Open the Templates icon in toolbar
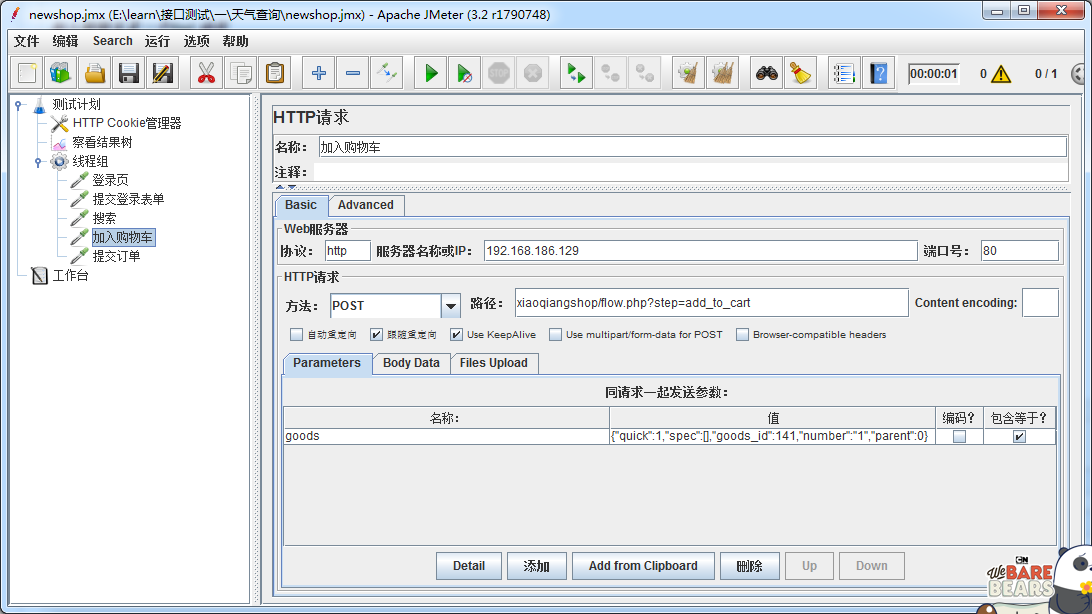 click(61, 73)
